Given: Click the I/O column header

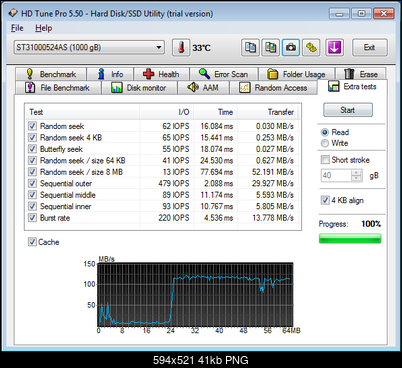Looking at the screenshot, I should (x=167, y=112).
